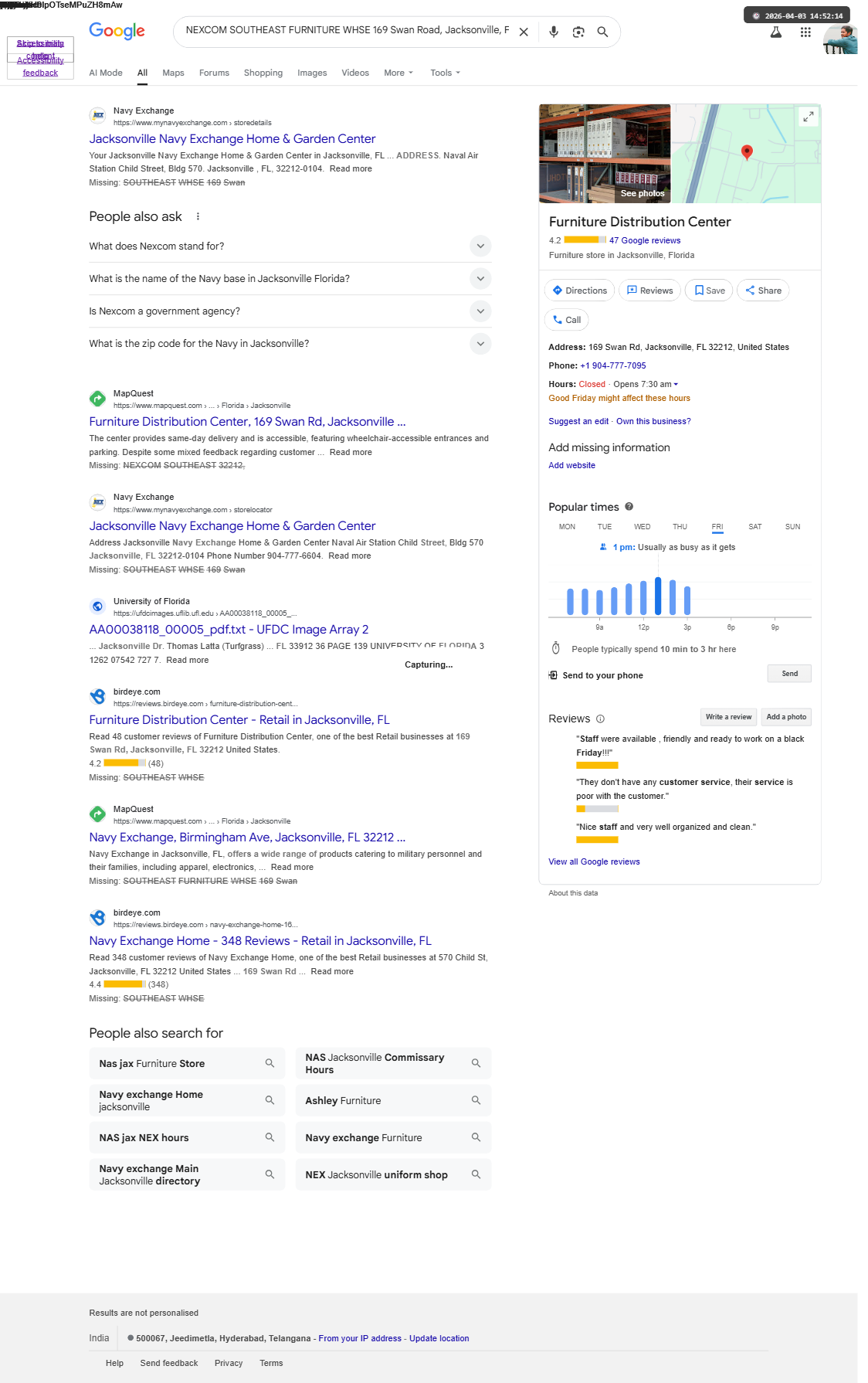Click the Popular times help icon
Screen dimensions: 868x1383
click(629, 507)
